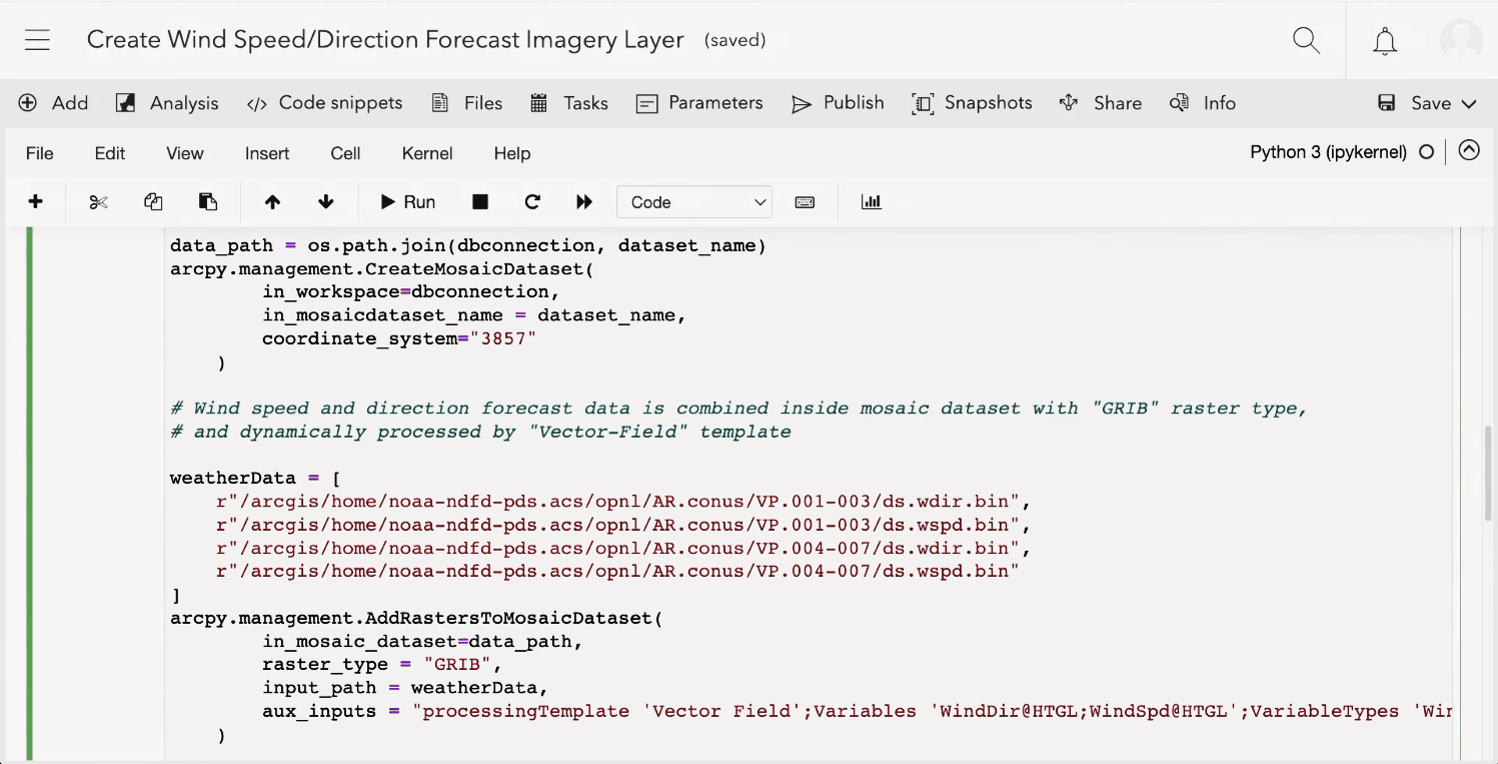Move the cell up with arrow
This screenshot has width=1498, height=764.
tap(272, 202)
